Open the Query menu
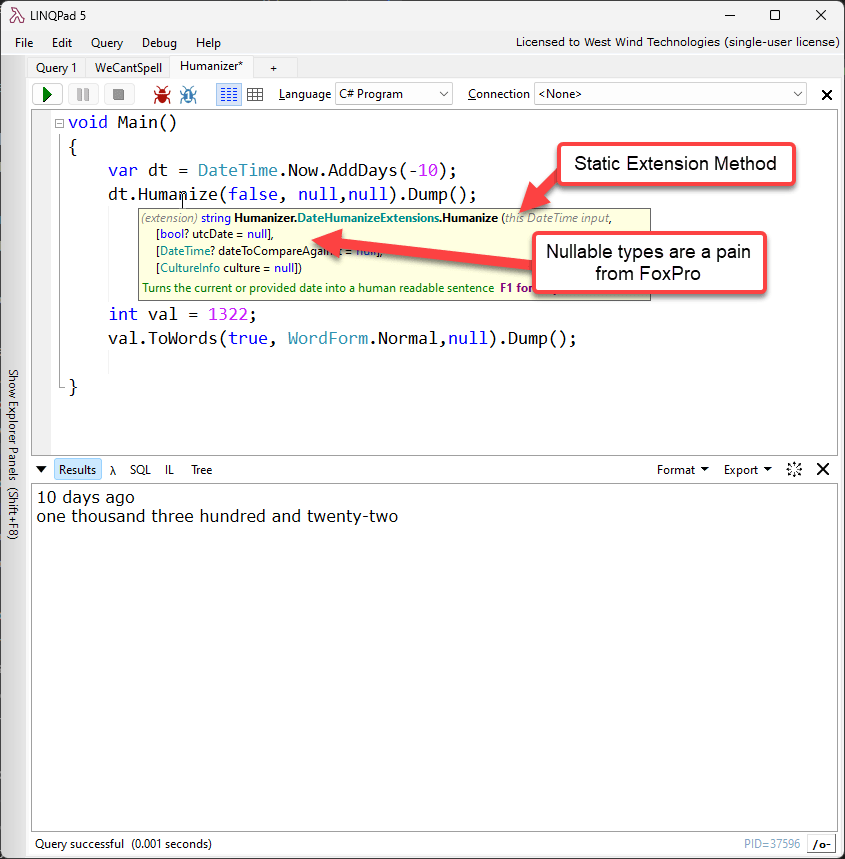This screenshot has width=845, height=859. coord(107,43)
